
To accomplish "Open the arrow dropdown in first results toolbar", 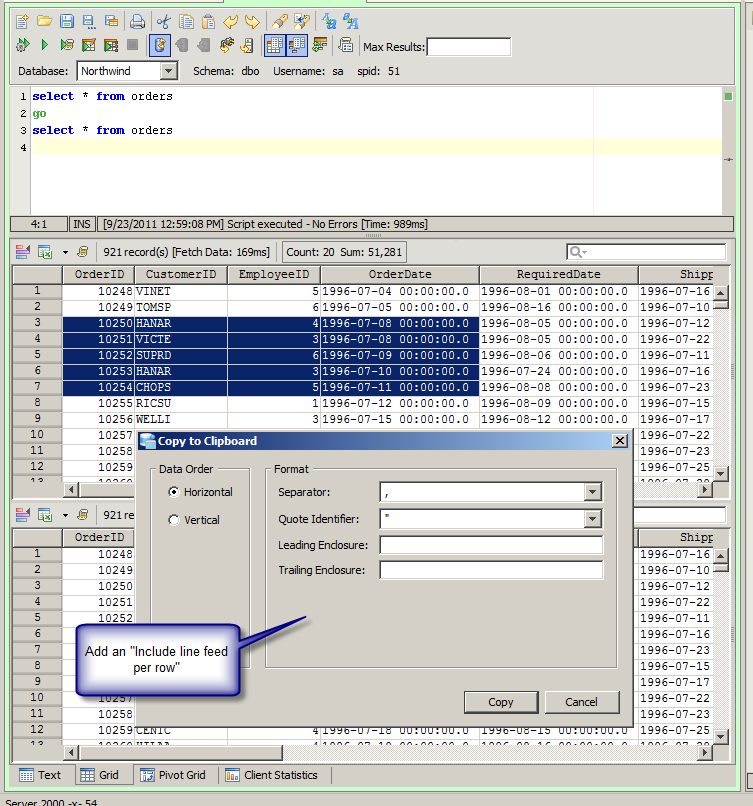I will [65, 252].
